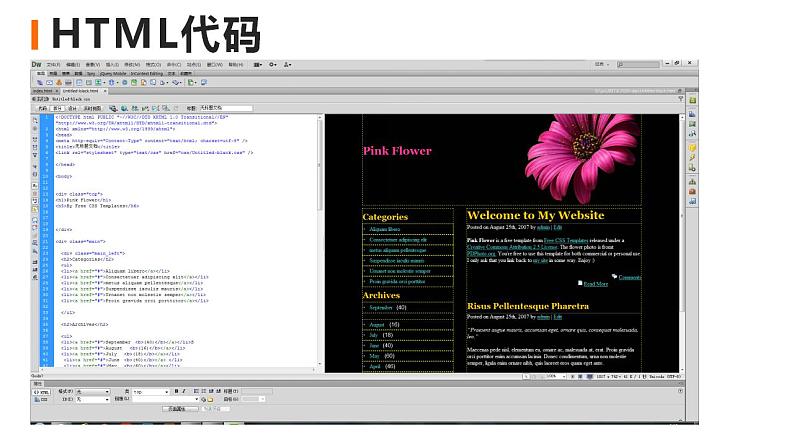This screenshot has width=794, height=447.
Task: Open the ID dropdown in Properties panel
Action: [94, 399]
